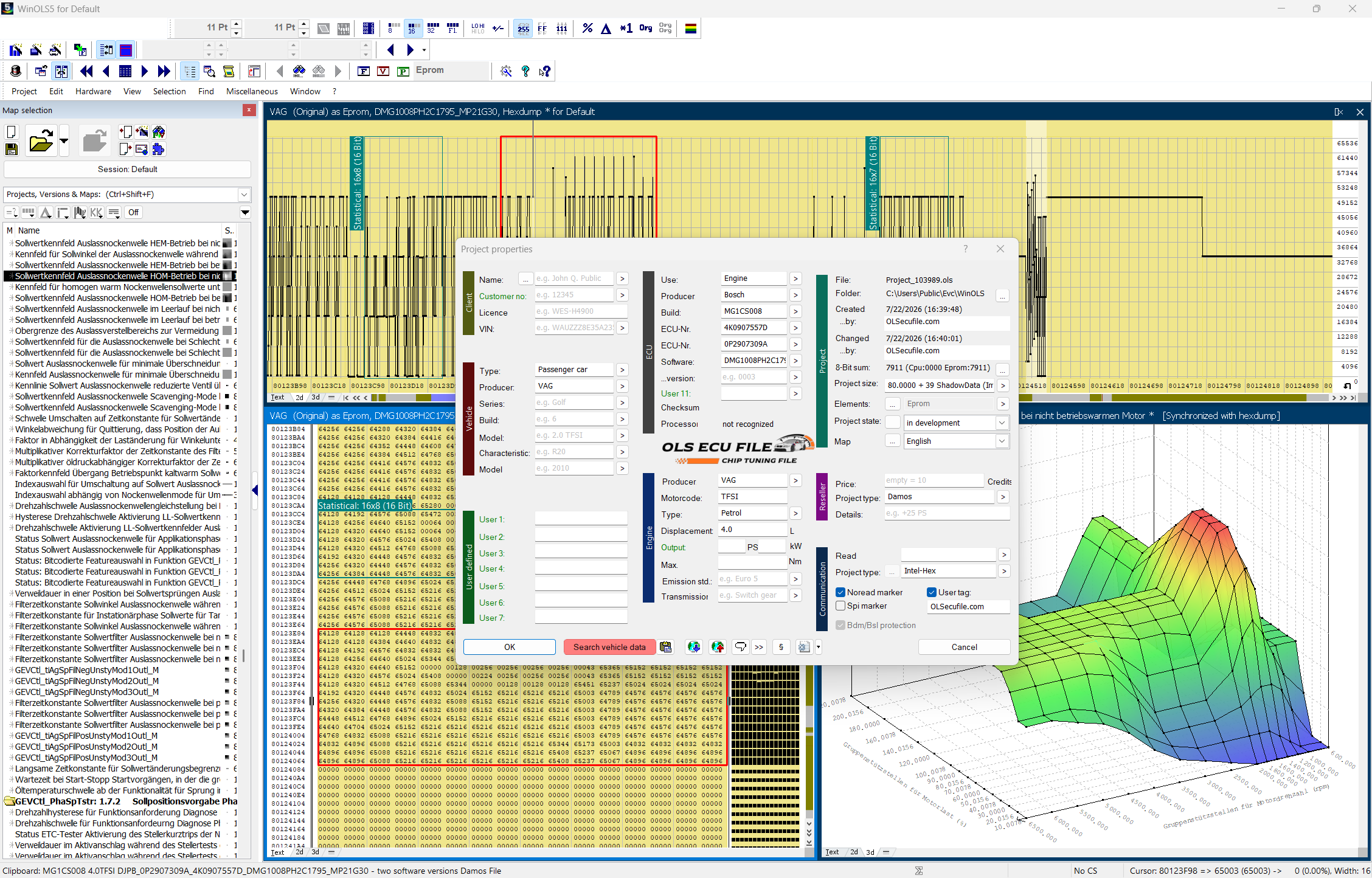Expand the Projects, Versions & Maps combo box
Screen dimensions: 1372x878
pos(244,195)
